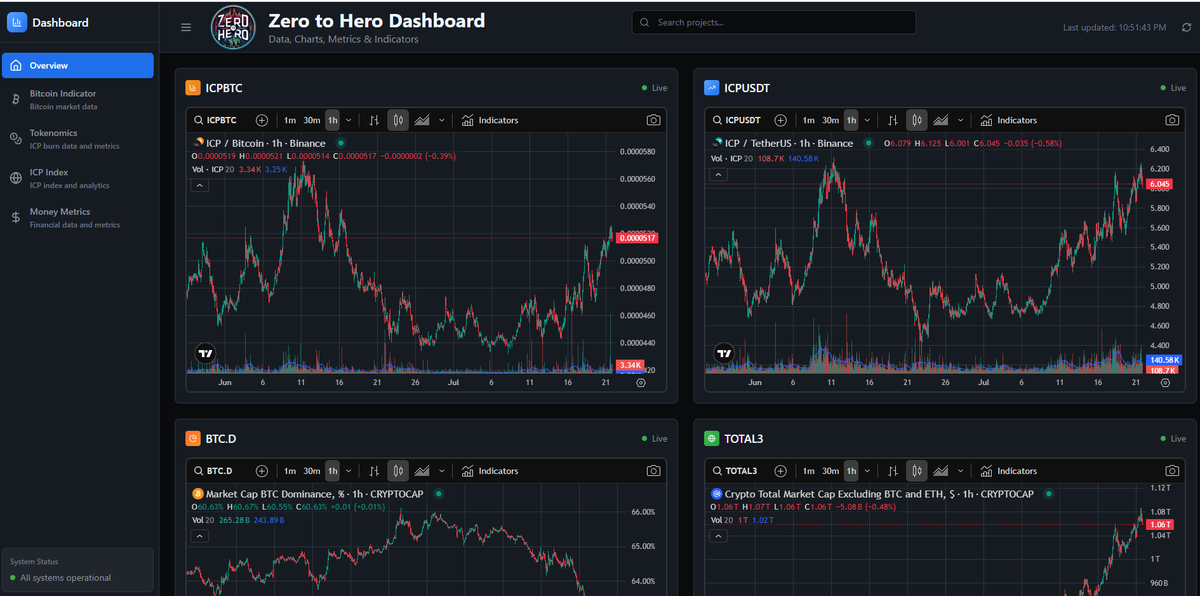
Task: Open interval dropdown on BTC.D chart
Action: click(x=348, y=471)
